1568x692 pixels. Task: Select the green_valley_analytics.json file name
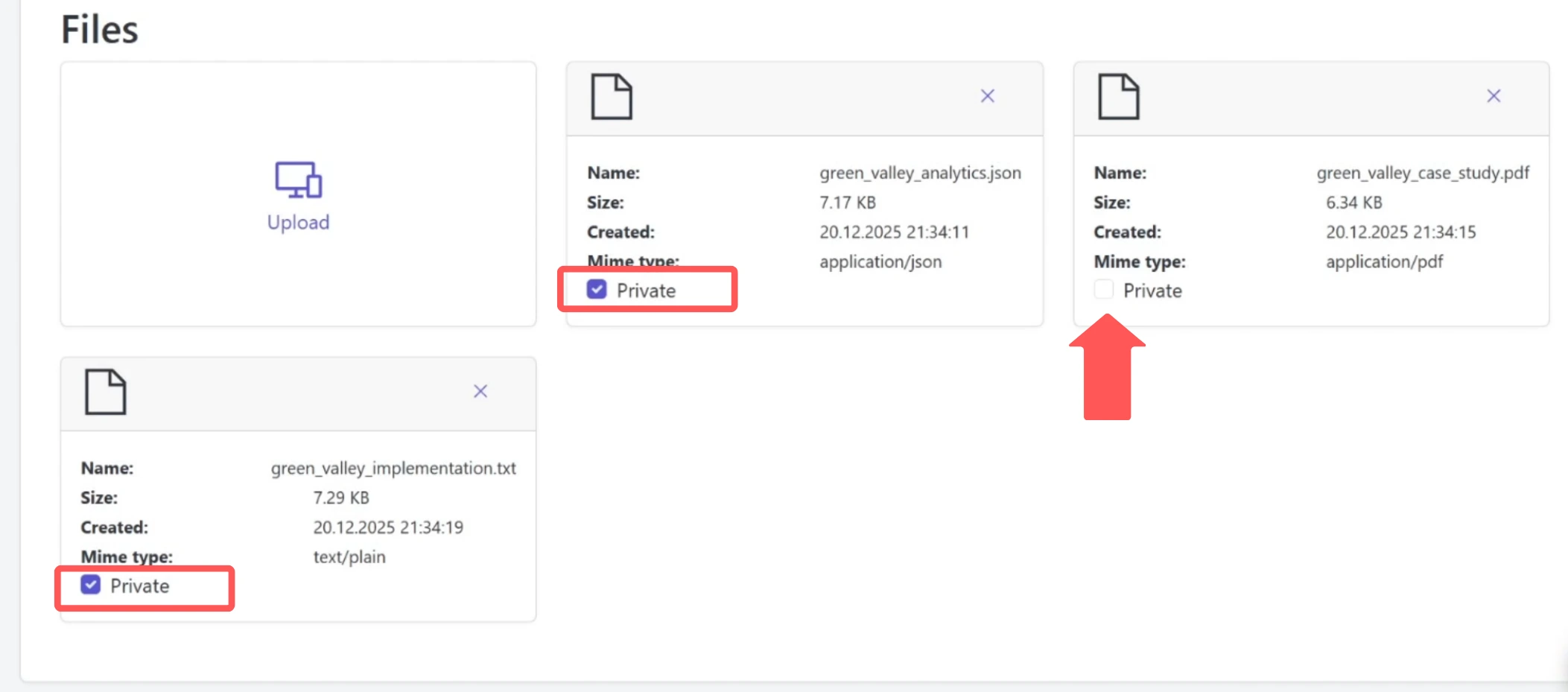[x=921, y=172]
